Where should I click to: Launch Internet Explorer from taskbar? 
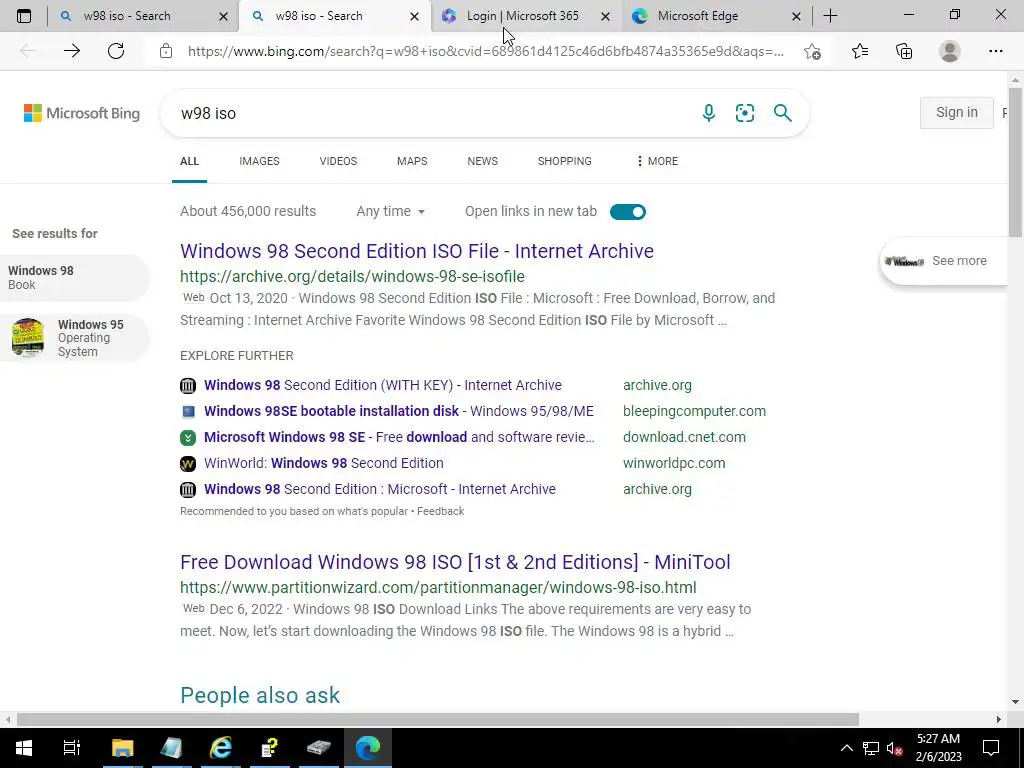[221, 747]
